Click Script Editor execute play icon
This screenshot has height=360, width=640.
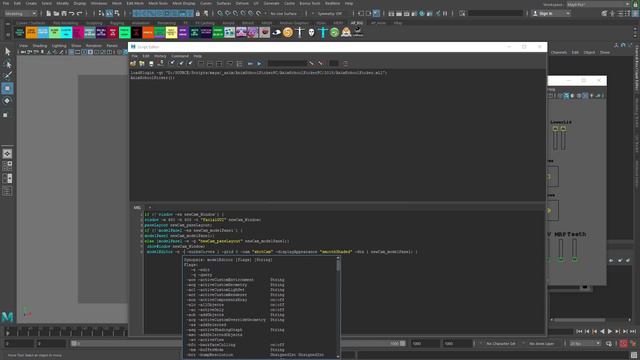pos(259,63)
